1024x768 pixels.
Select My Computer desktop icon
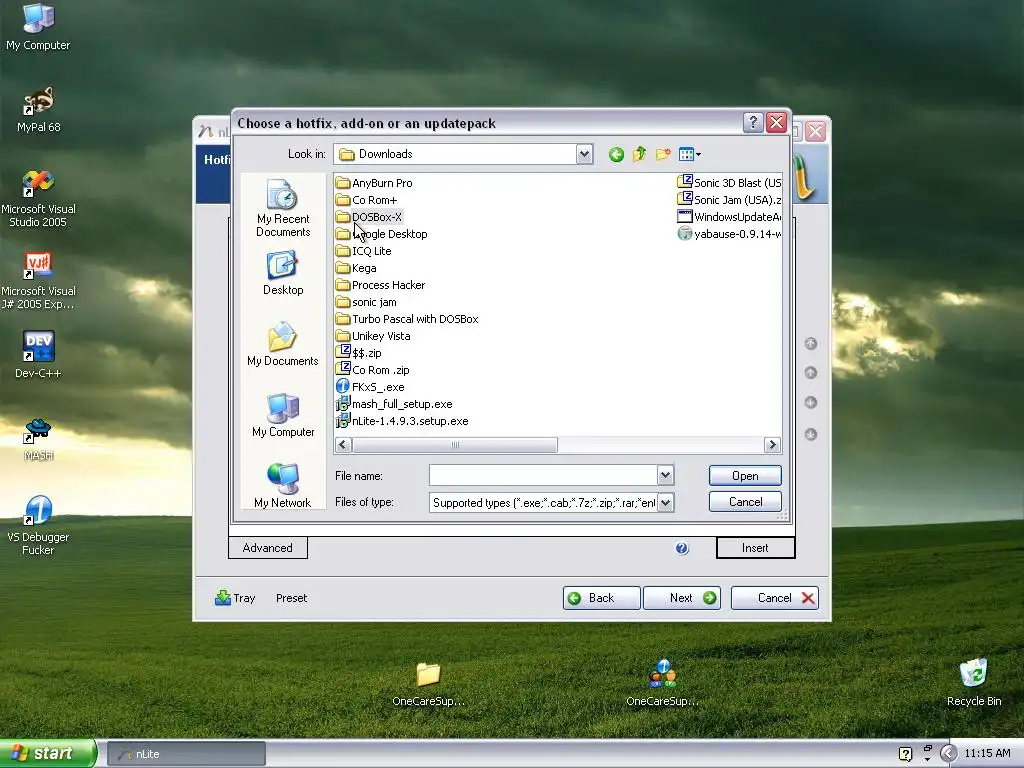(39, 27)
